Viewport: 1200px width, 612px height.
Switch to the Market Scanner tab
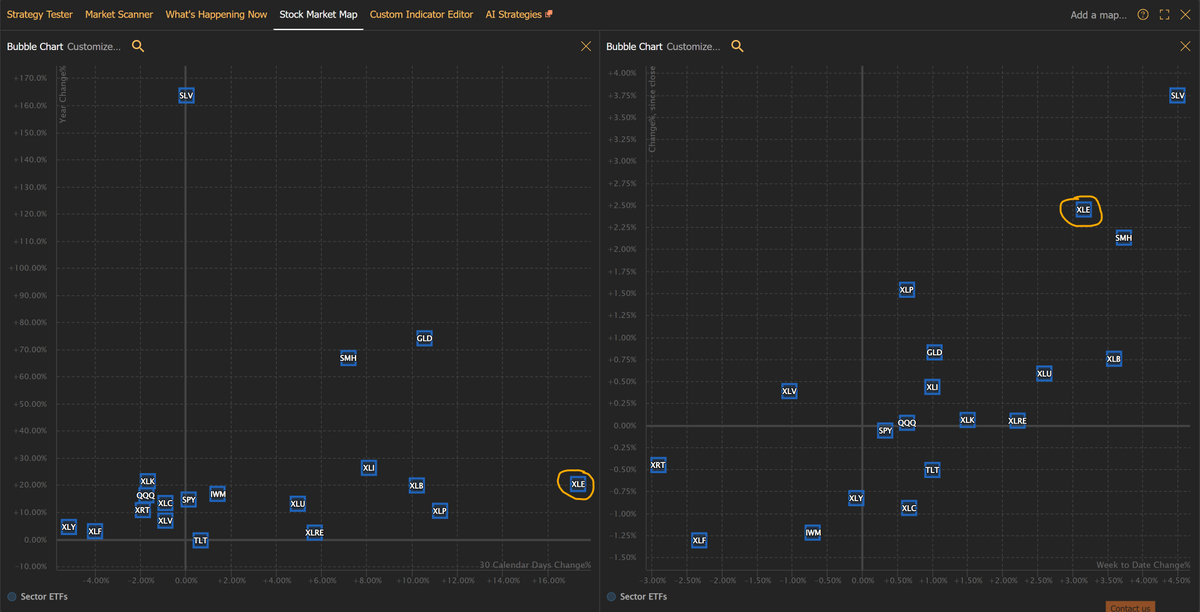pyautogui.click(x=118, y=15)
